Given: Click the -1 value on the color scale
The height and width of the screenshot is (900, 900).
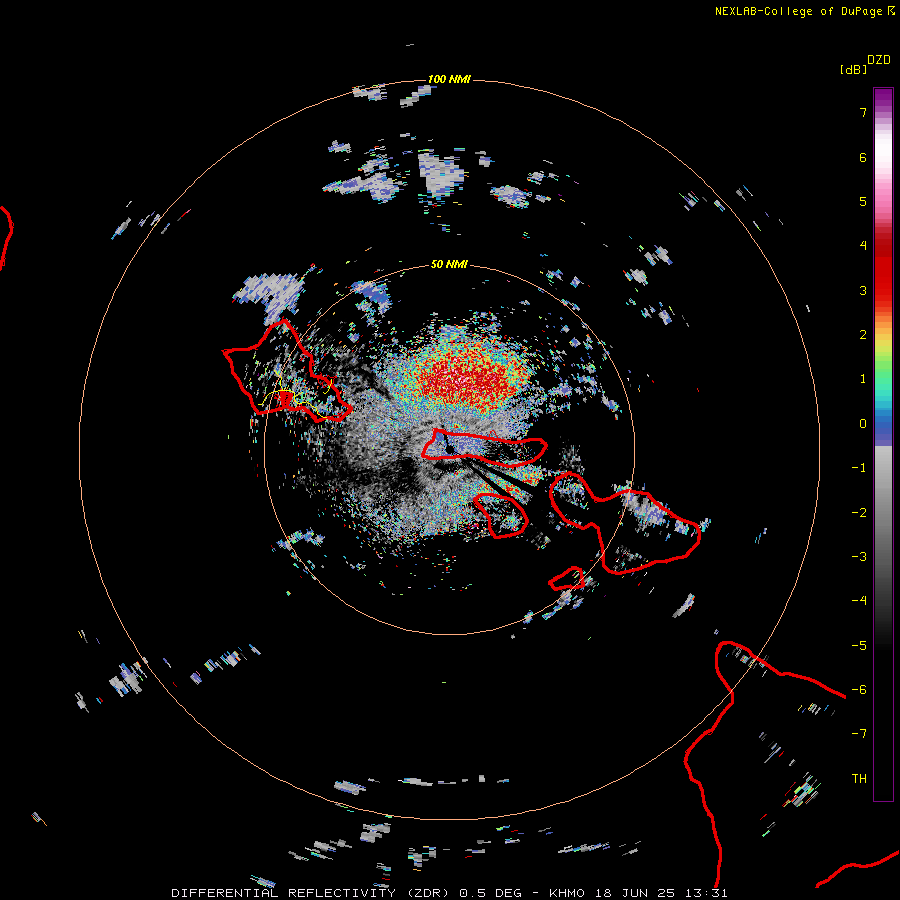Looking at the screenshot, I should [x=859, y=468].
